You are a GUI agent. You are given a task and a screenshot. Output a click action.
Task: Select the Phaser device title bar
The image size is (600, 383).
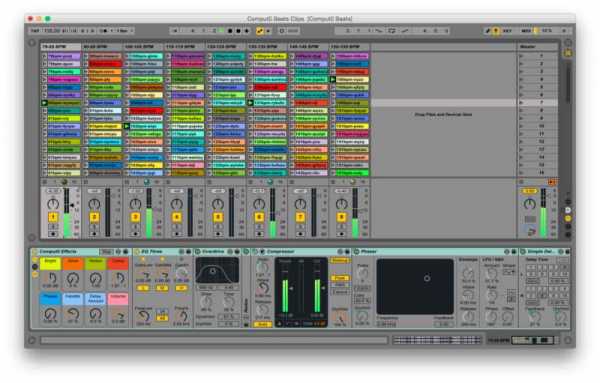tap(435, 252)
